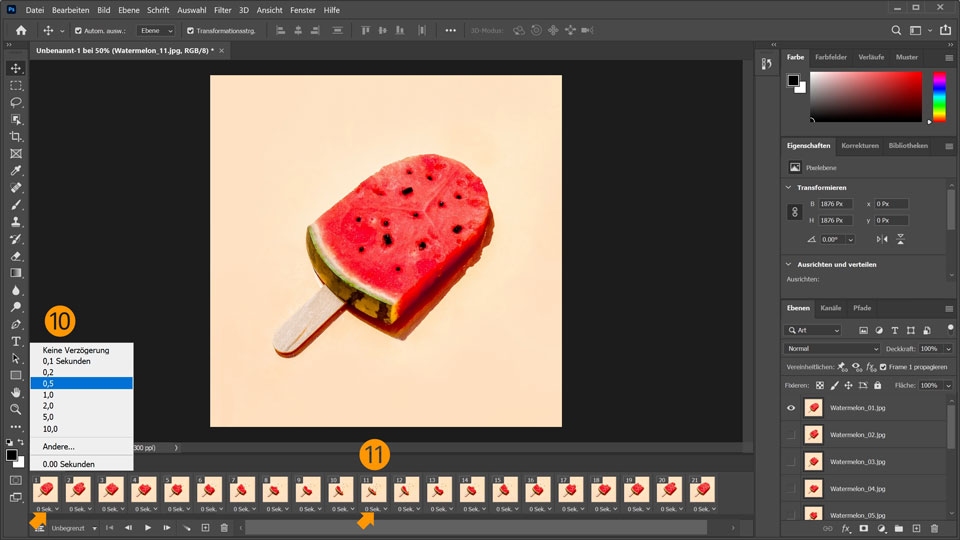This screenshot has width=960, height=540.
Task: Play the frame animation
Action: (x=148, y=528)
